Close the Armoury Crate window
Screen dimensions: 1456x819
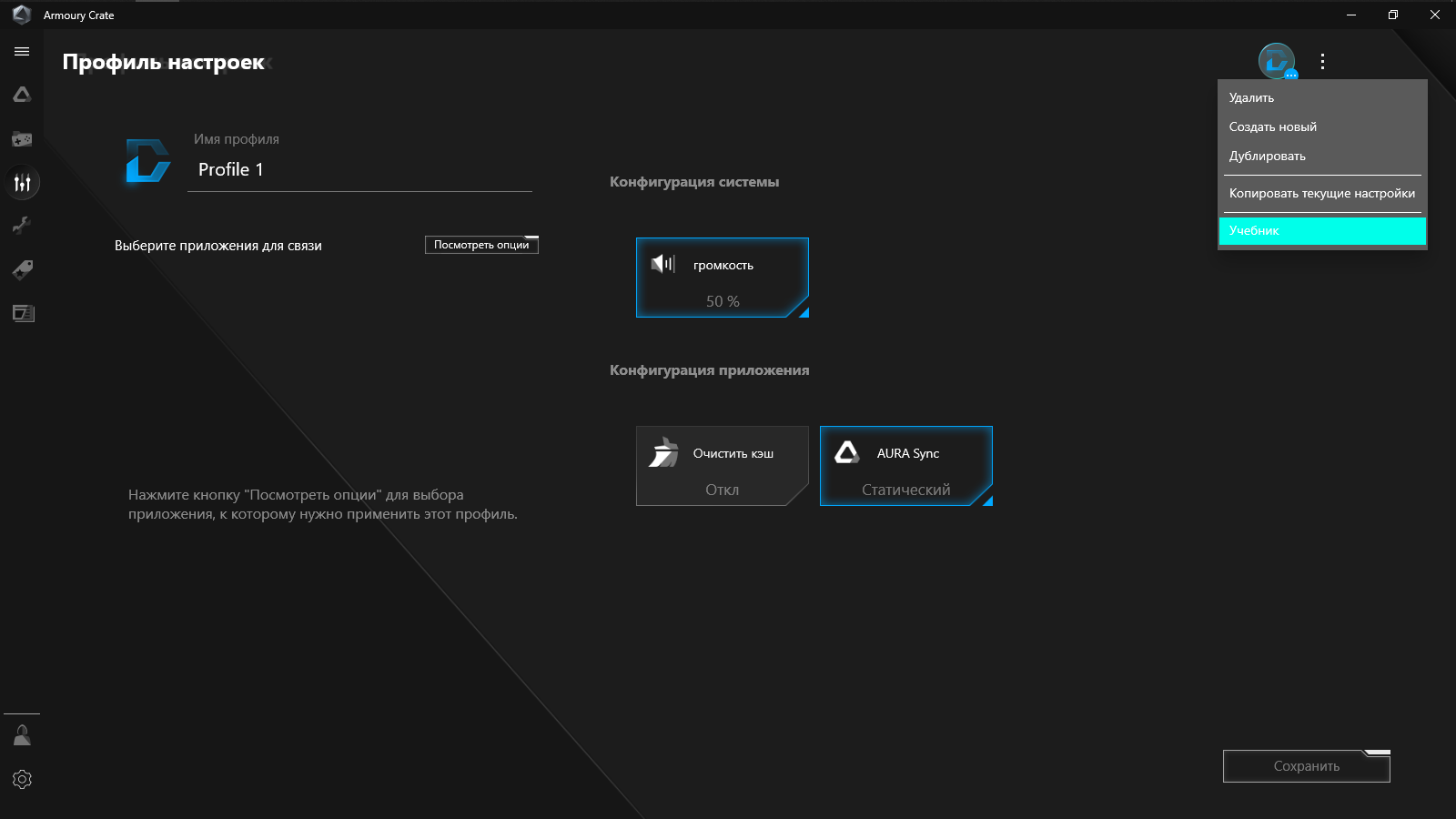[1435, 15]
